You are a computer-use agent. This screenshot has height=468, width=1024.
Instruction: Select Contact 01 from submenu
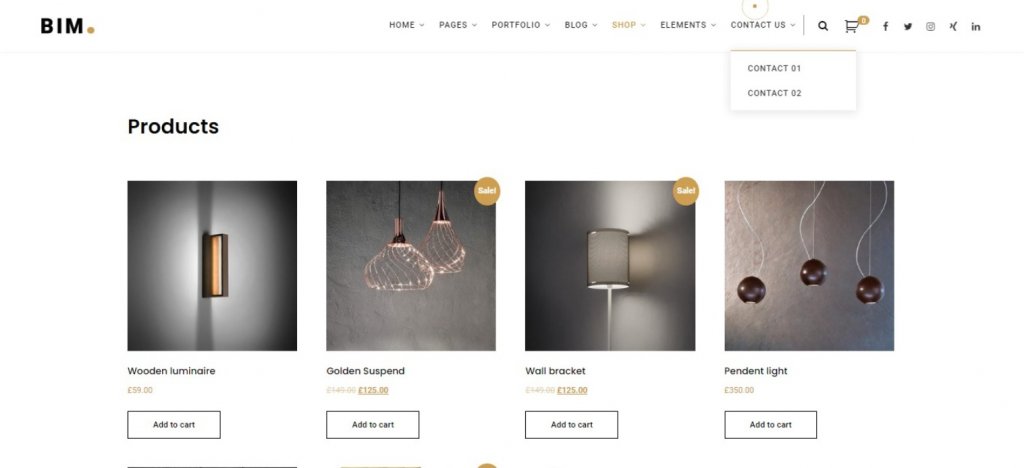coord(774,69)
